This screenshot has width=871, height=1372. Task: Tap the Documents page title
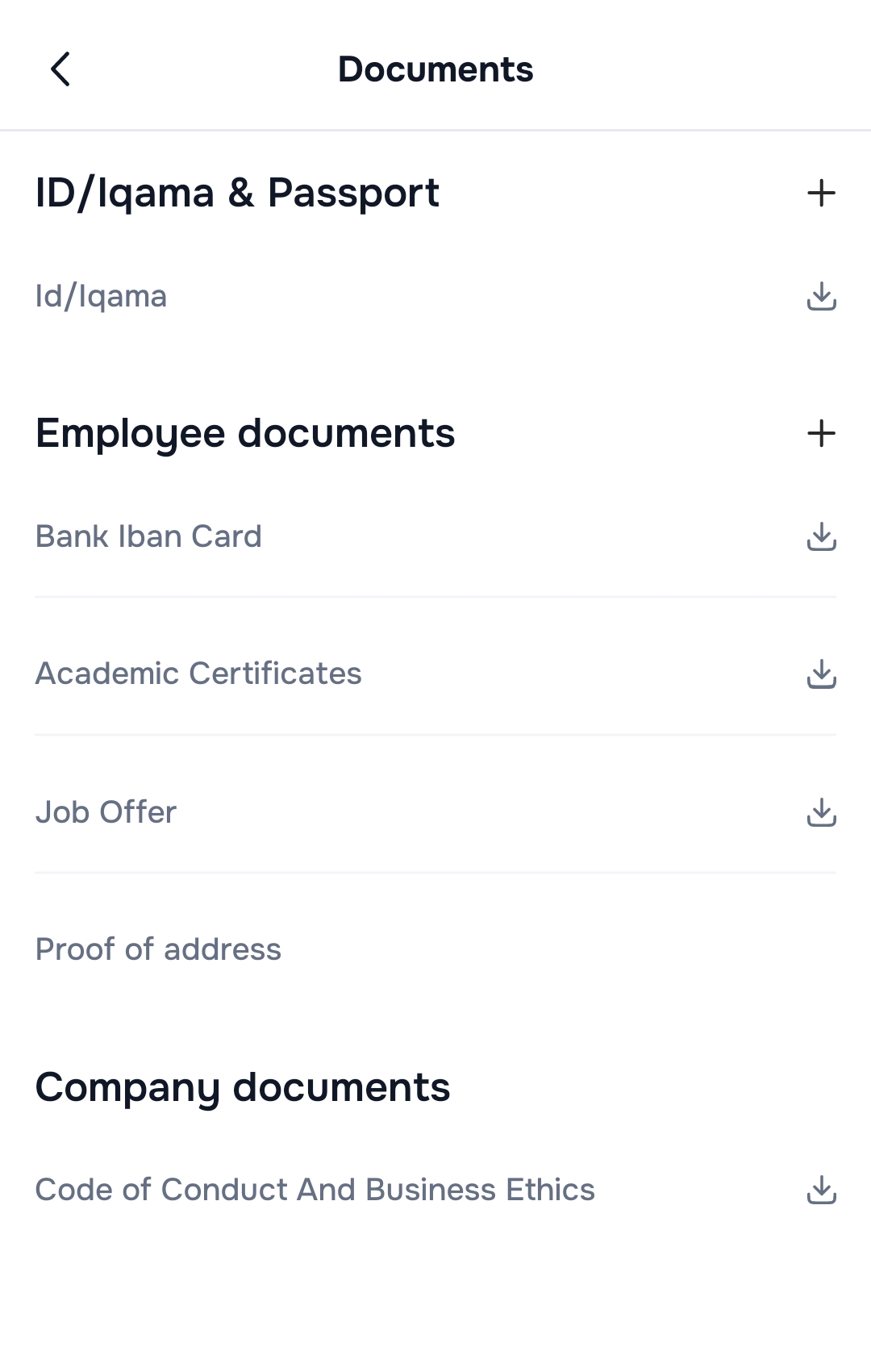[435, 69]
